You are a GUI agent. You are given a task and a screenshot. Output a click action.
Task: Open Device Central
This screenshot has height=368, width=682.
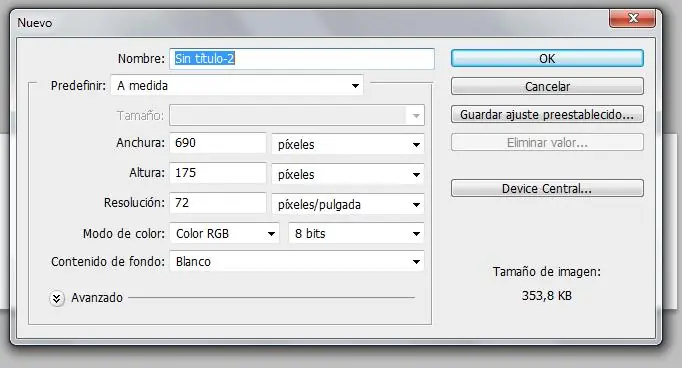pos(547,188)
